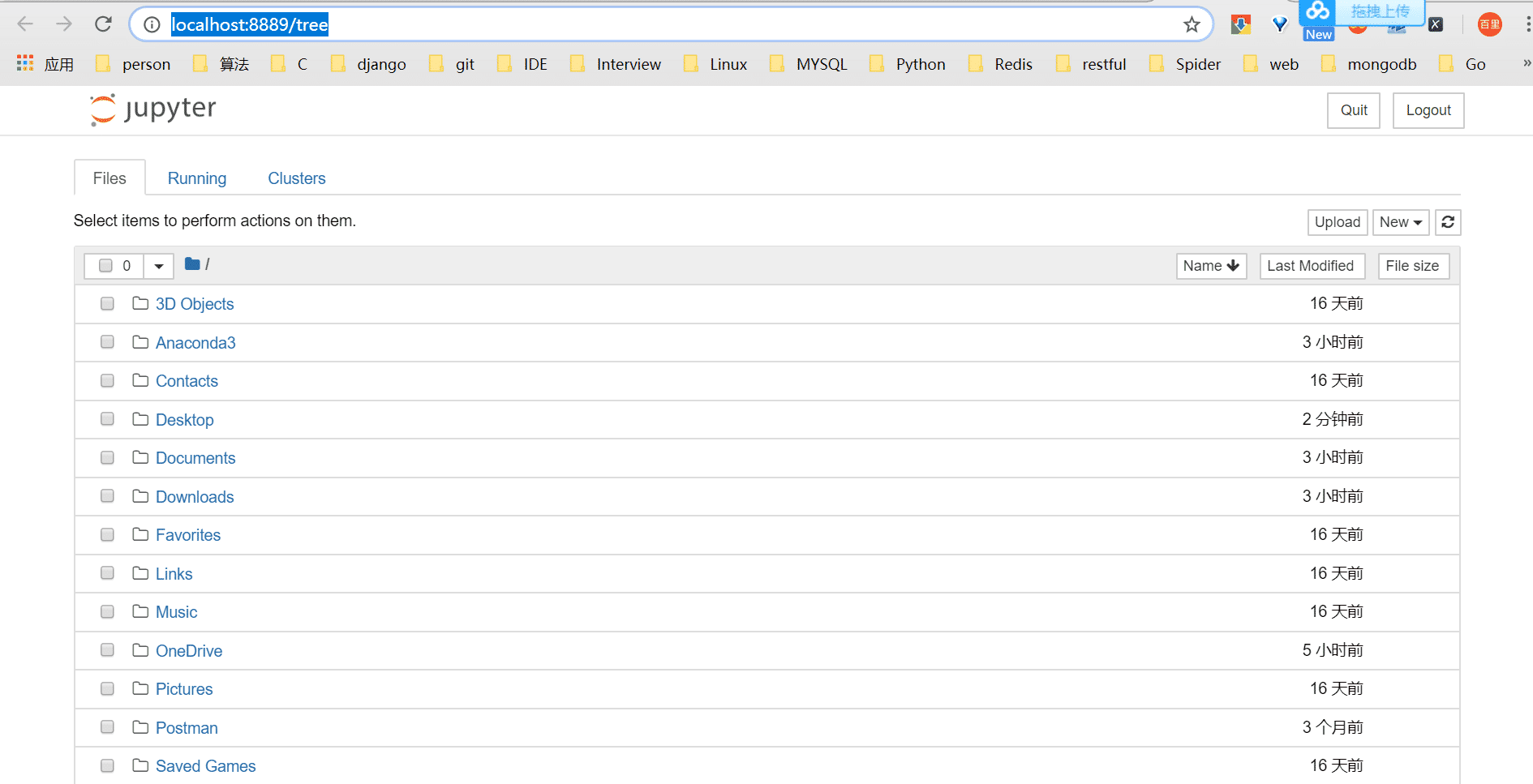Click the Logout button
This screenshot has width=1533, height=784.
click(x=1428, y=110)
